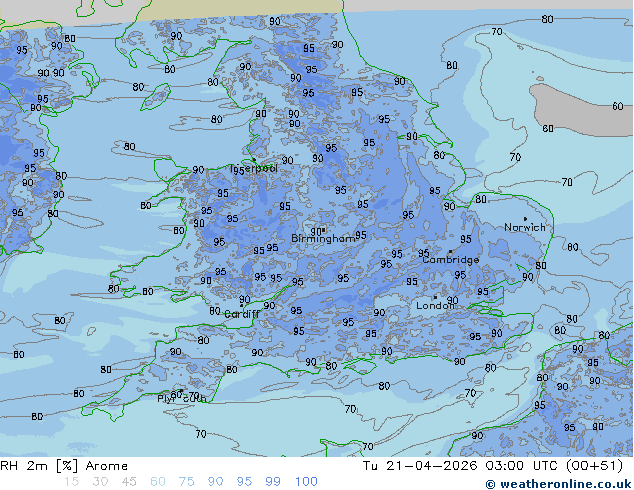Select the 90 legend value
634x490 pixels.
click(215, 482)
